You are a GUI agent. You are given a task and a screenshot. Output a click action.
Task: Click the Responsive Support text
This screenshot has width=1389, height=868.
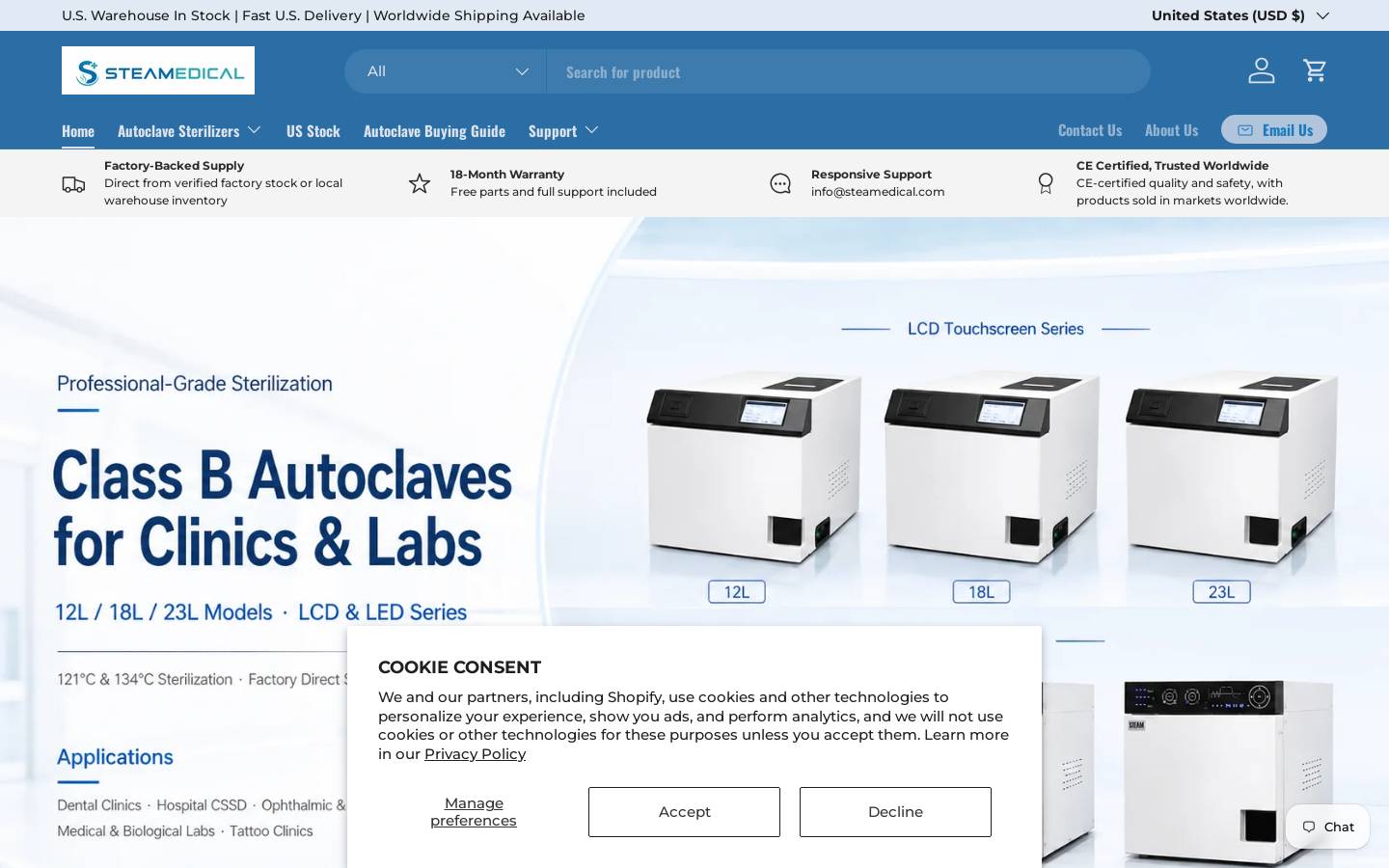click(871, 175)
